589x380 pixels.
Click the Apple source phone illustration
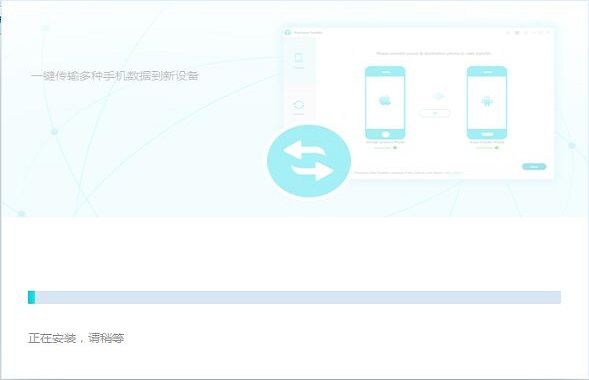pyautogui.click(x=385, y=103)
